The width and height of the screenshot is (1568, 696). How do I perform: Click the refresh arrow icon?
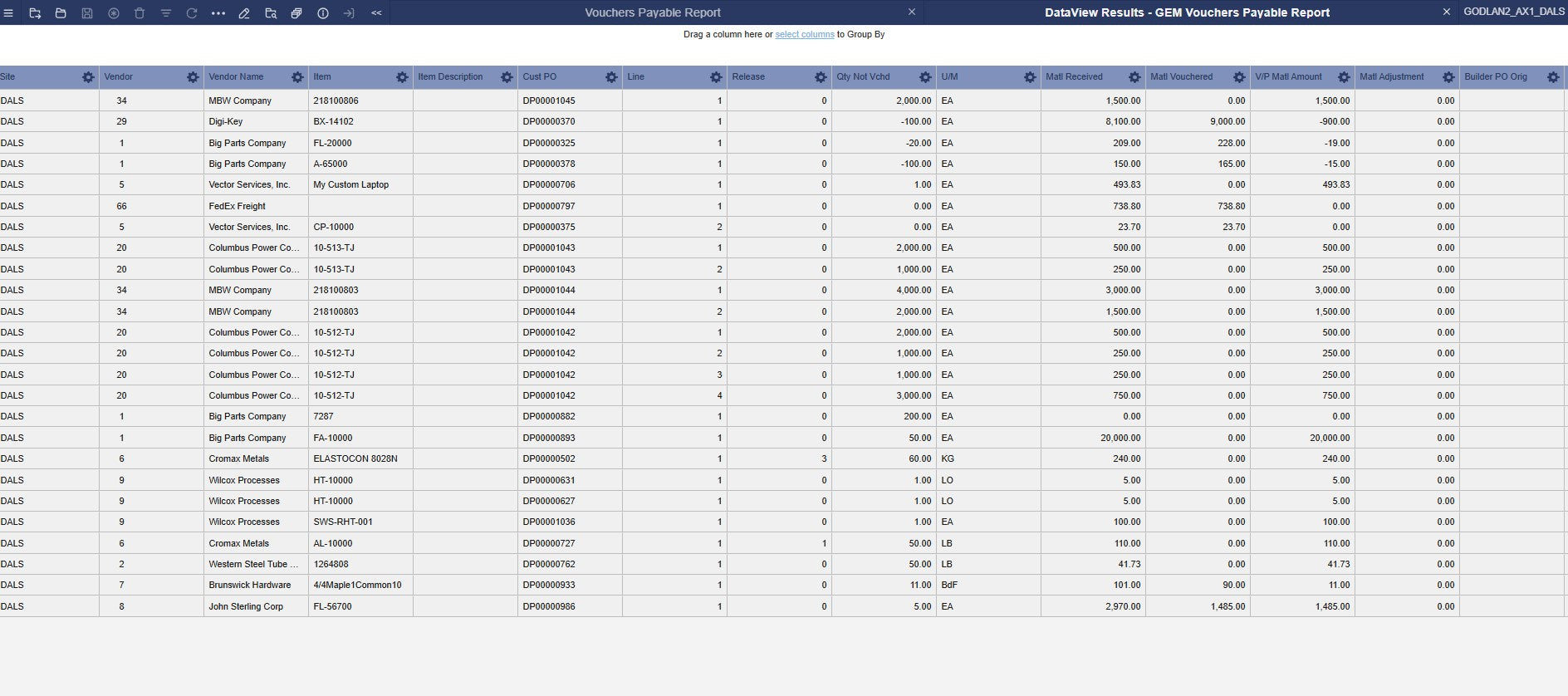192,13
